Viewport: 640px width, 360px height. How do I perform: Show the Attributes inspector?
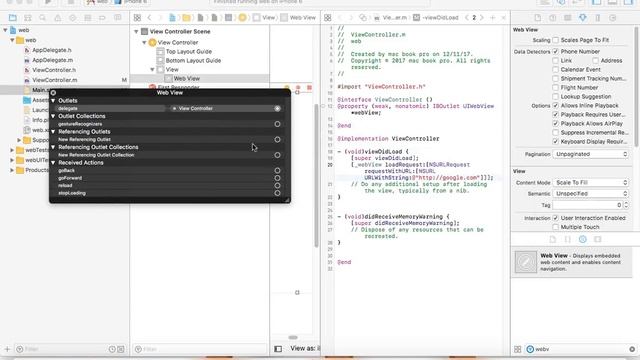583,18
